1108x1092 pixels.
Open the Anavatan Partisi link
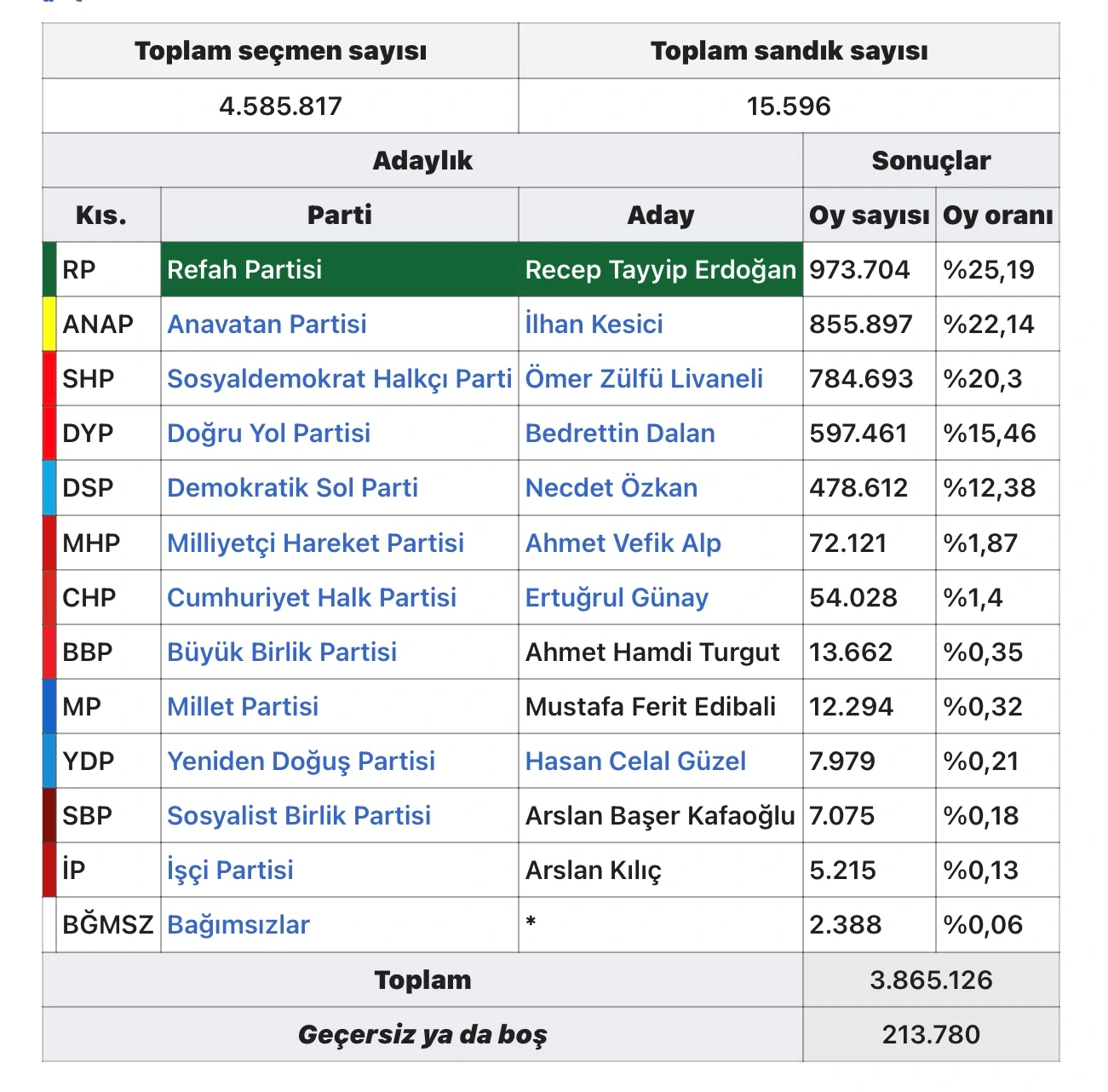[267, 325]
